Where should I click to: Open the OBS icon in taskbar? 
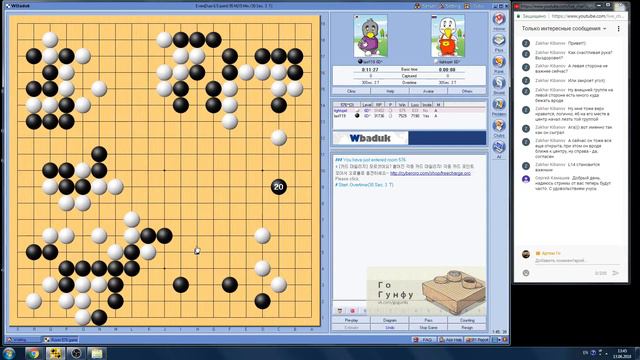76,353
